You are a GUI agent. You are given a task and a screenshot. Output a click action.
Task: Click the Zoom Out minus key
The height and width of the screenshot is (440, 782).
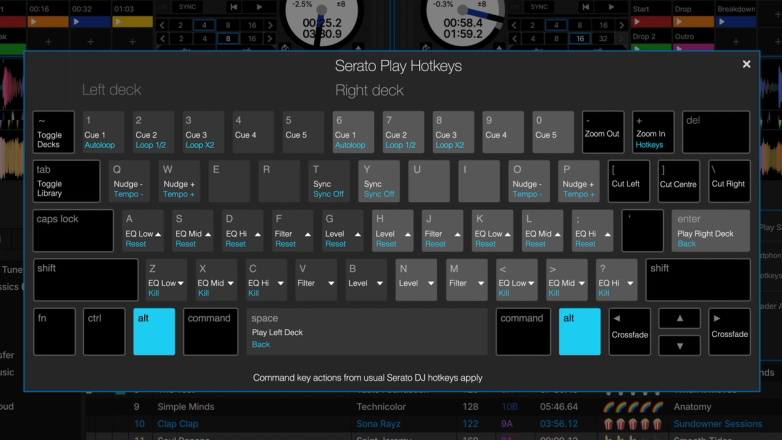pos(603,132)
